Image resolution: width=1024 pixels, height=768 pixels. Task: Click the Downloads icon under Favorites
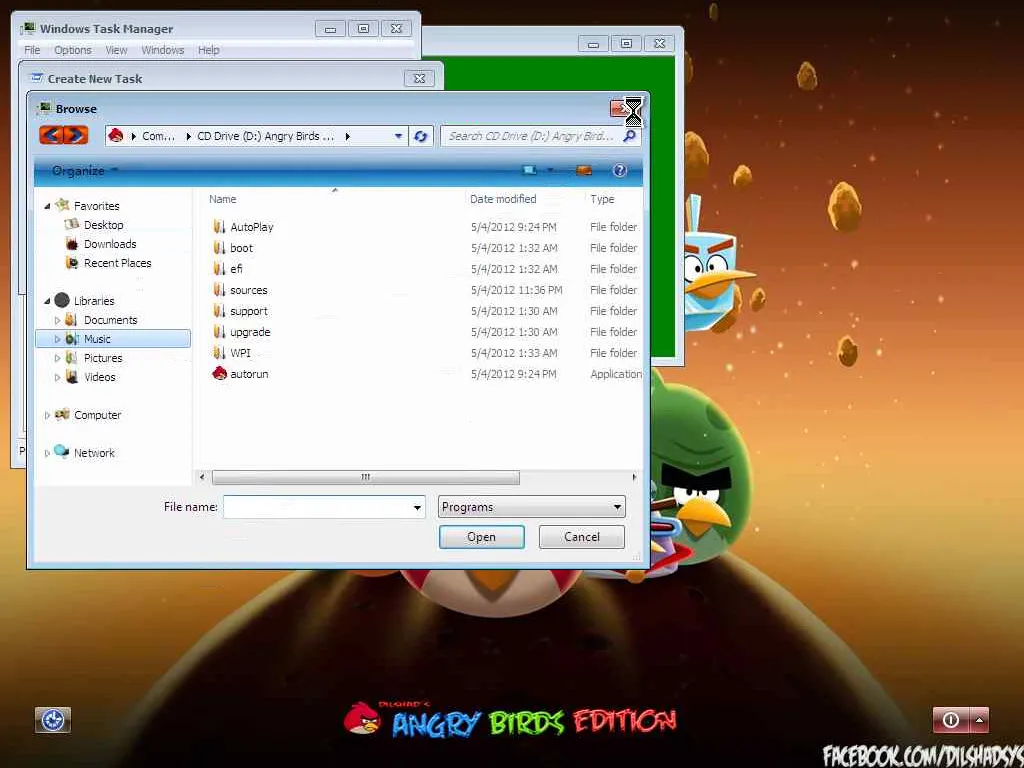72,244
